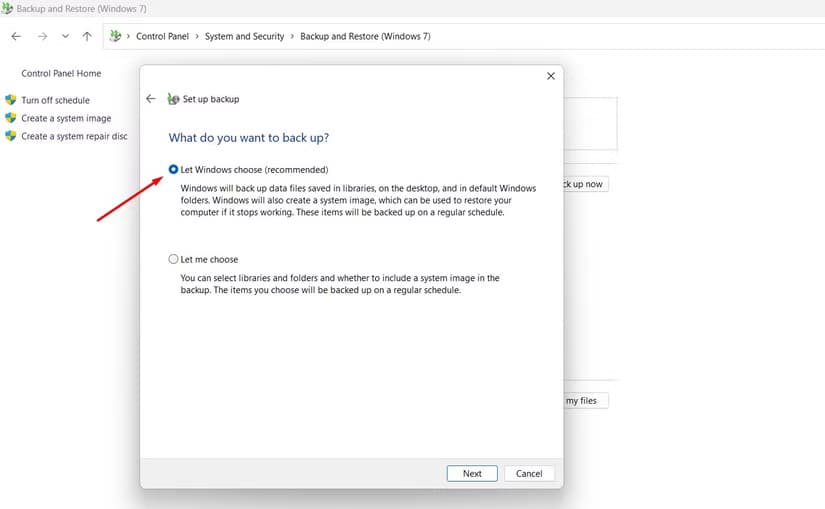Click shield icon beside Create a system repair disc

[x=11, y=135]
